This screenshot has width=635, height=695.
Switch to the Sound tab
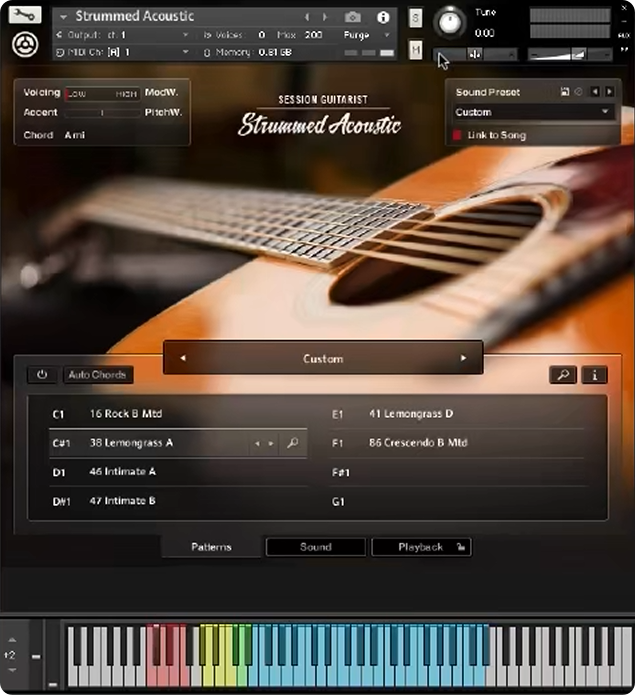click(x=316, y=547)
